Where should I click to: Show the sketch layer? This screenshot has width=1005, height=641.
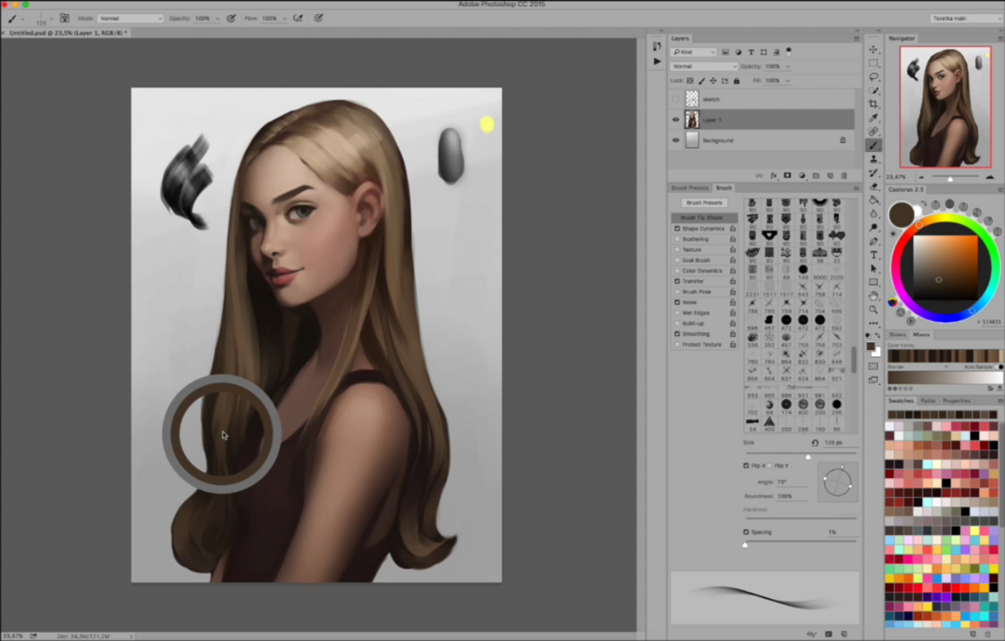[676, 99]
